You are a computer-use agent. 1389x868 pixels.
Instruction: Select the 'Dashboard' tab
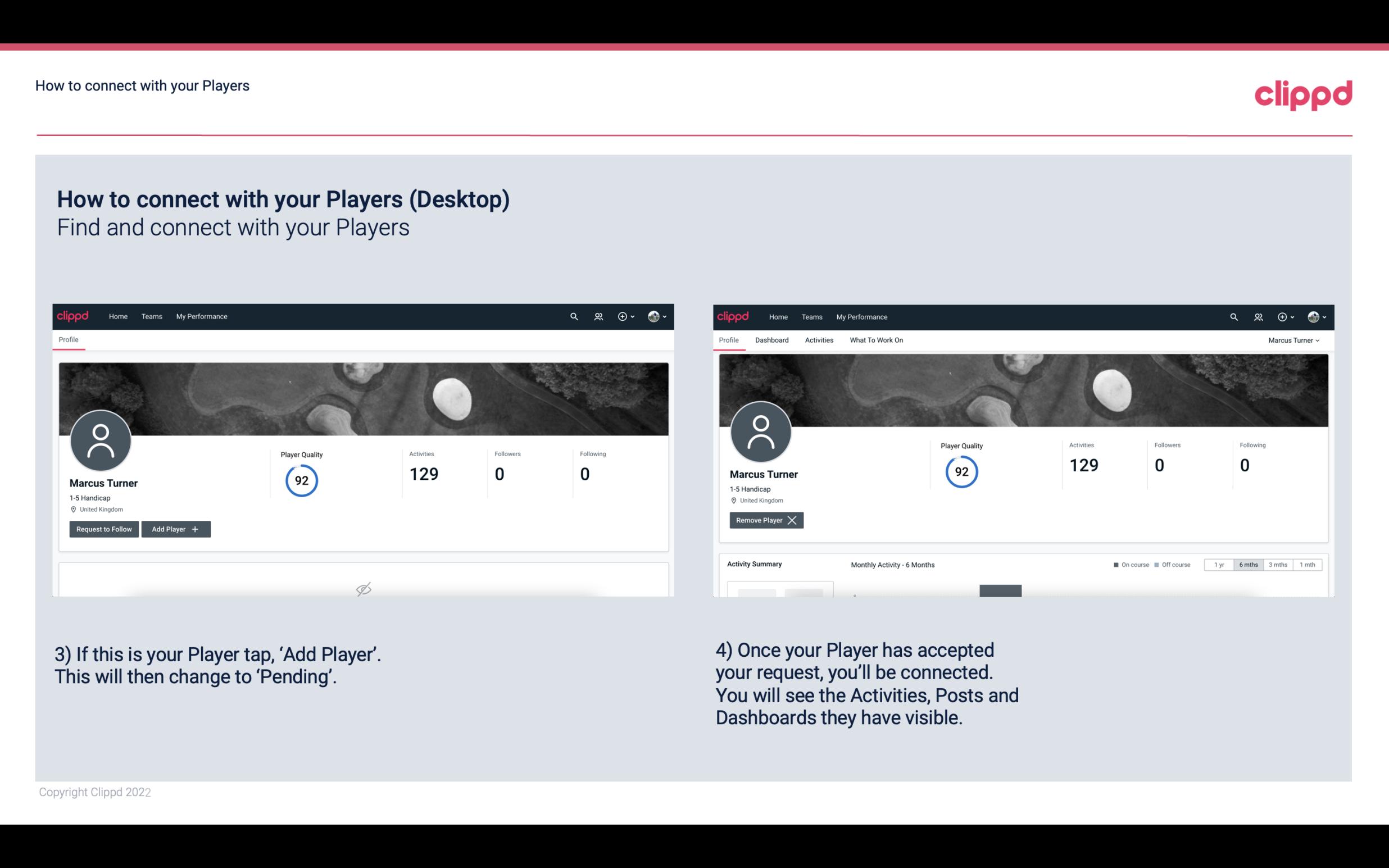coord(772,340)
